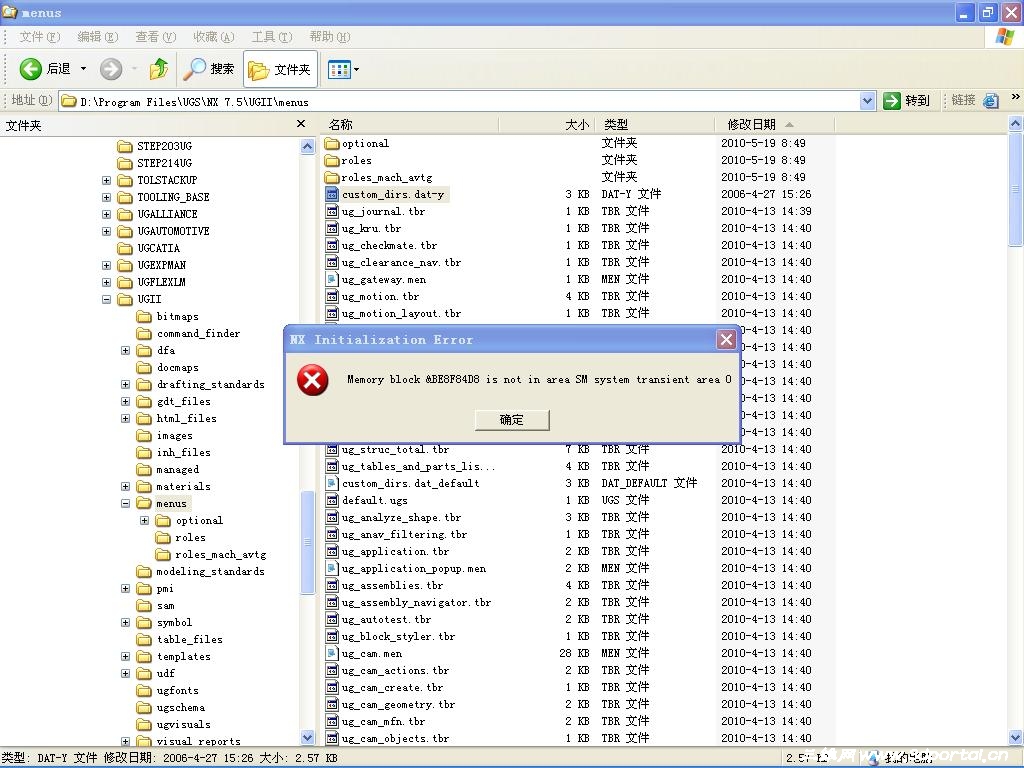Select the ug_cam.men file icon

332,653
